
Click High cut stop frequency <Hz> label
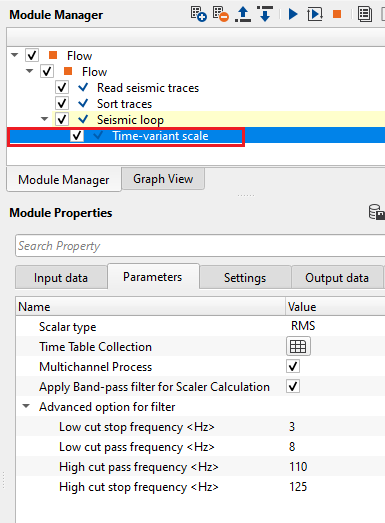[x=139, y=487]
